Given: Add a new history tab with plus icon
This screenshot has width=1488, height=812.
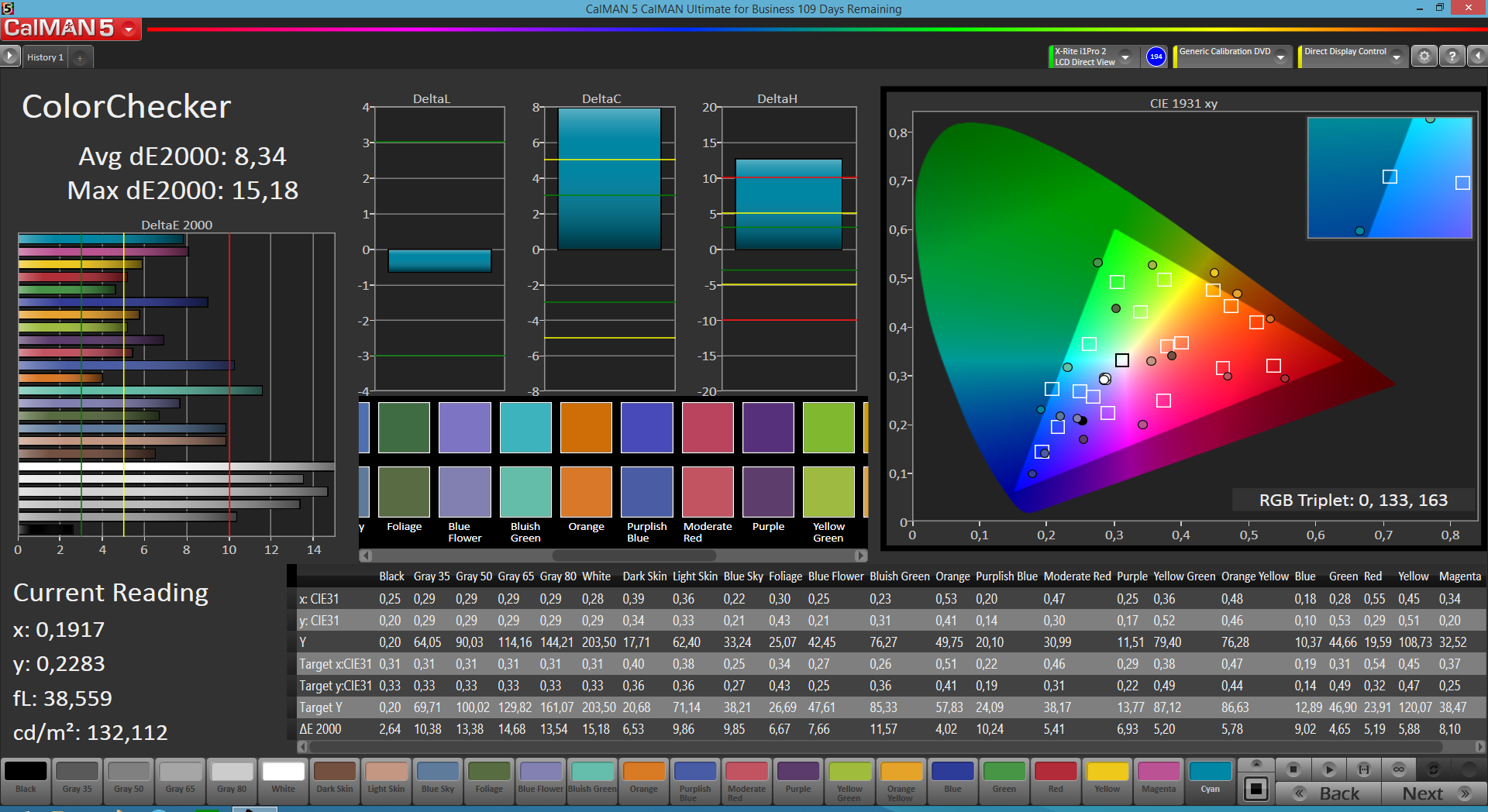Looking at the screenshot, I should (80, 58).
